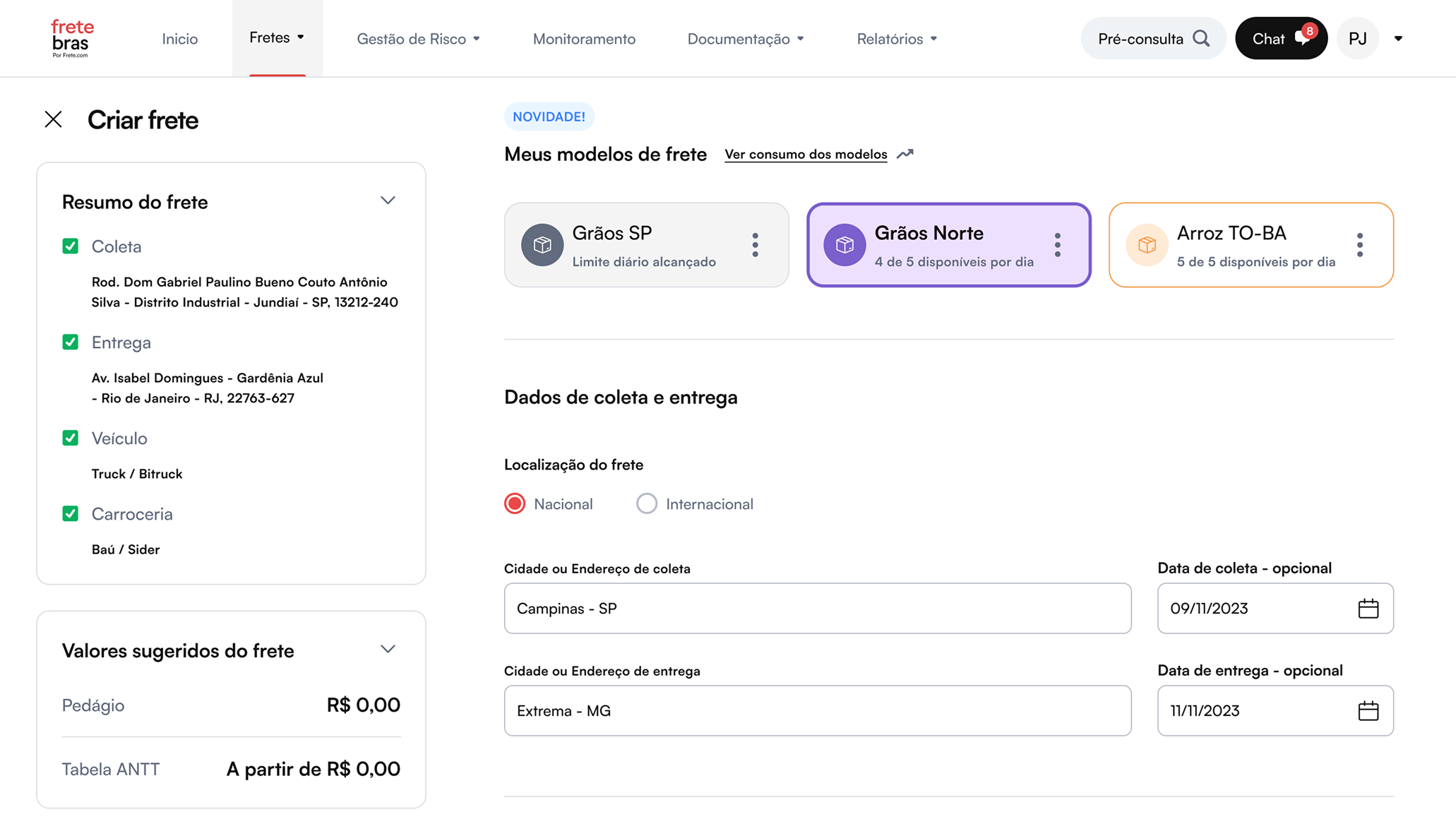The width and height of the screenshot is (1456, 819).
Task: Click the package icon on Arroz TO-BA card
Action: 1146,245
